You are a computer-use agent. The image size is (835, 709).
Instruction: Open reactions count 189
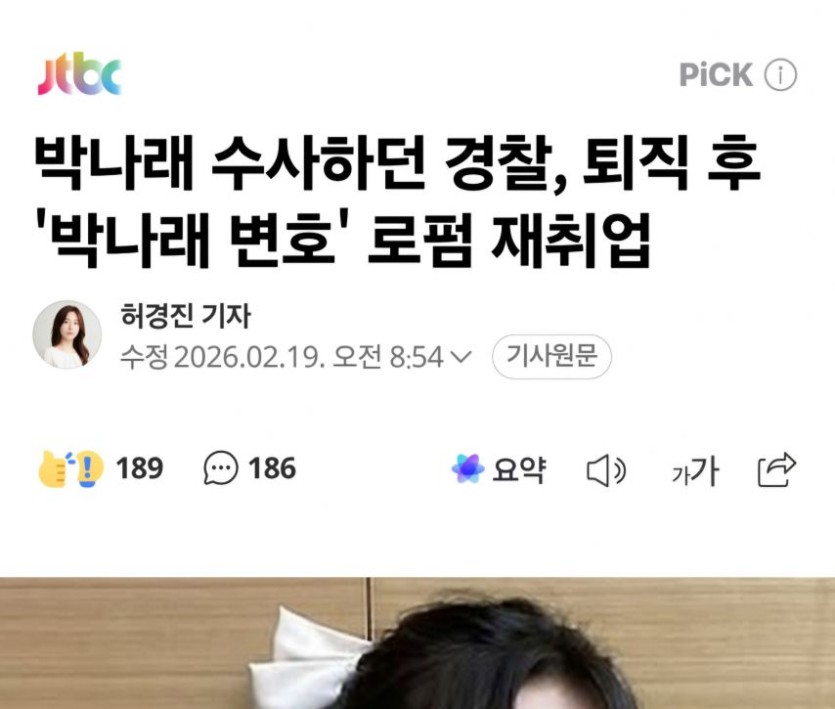[140, 469]
